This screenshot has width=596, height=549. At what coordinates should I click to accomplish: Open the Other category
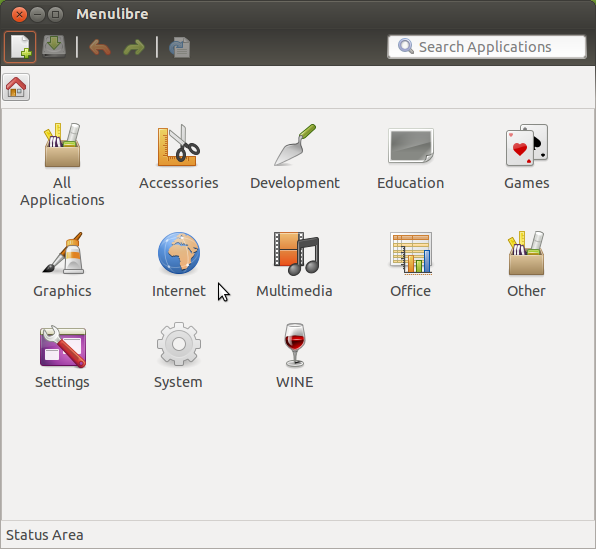(526, 265)
